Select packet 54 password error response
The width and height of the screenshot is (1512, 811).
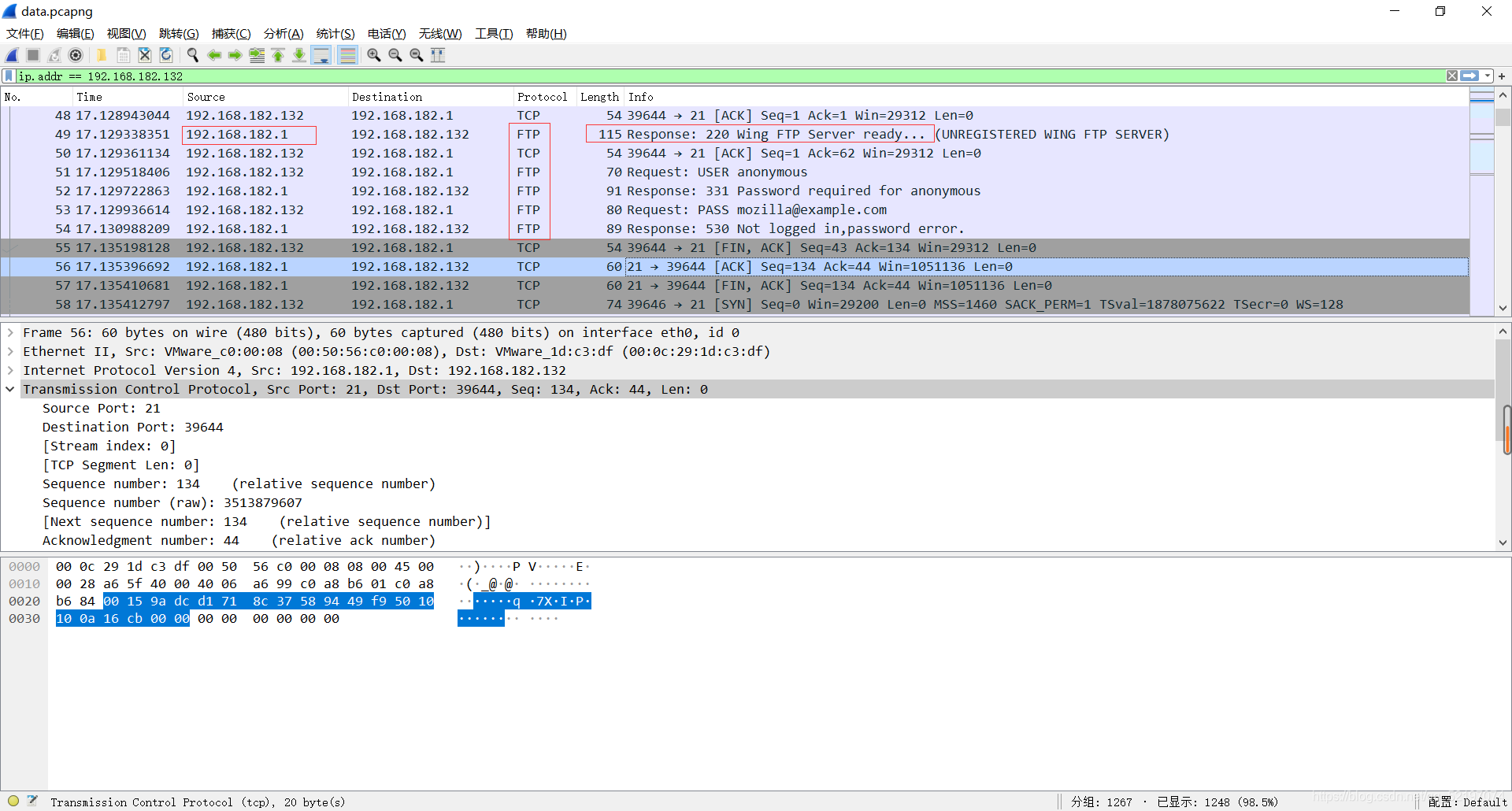735,228
